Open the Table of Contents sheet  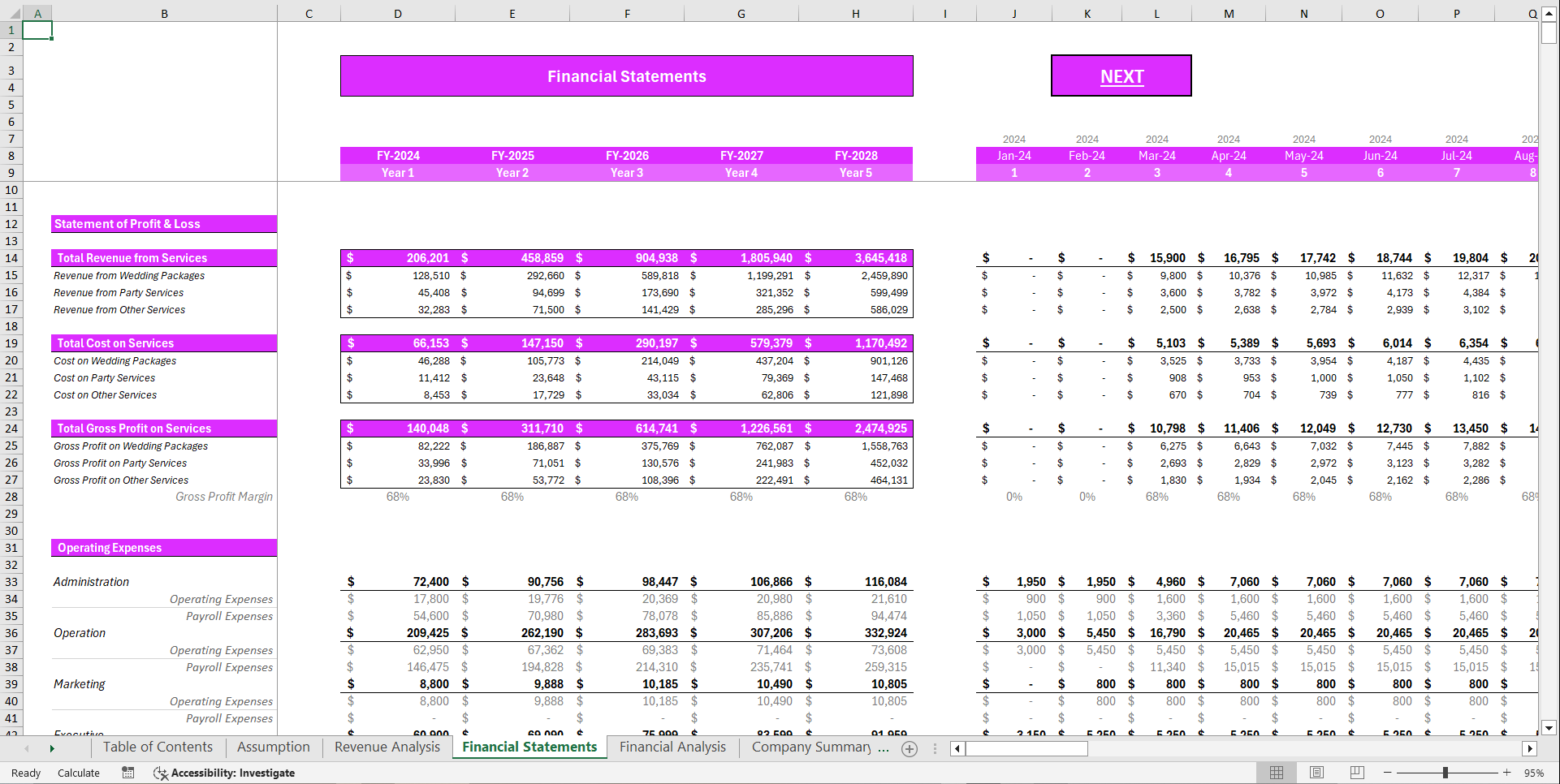coord(158,747)
